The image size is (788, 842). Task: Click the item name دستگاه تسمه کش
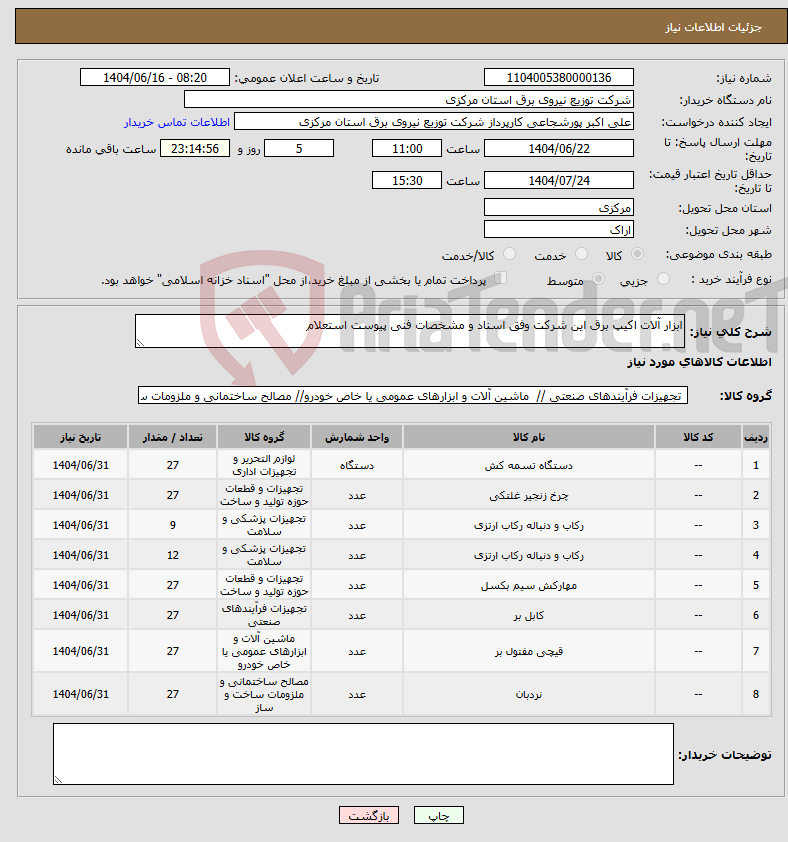[x=529, y=466]
